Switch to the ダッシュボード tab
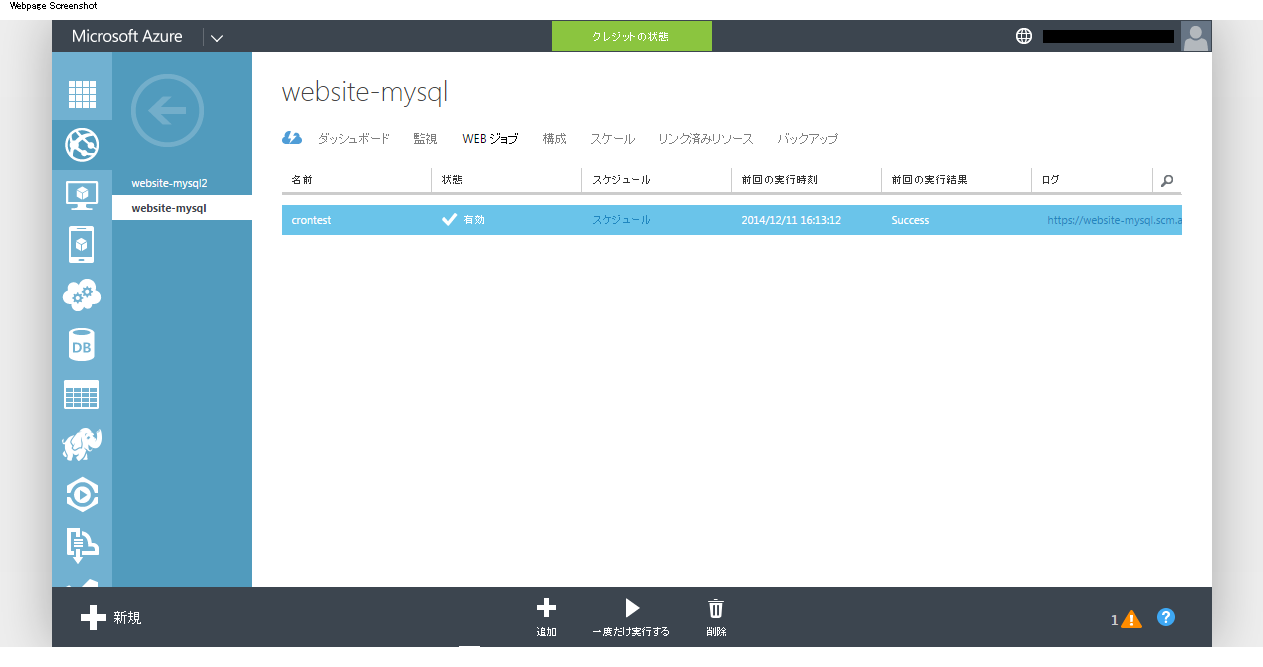Image resolution: width=1263 pixels, height=667 pixels. (x=353, y=139)
